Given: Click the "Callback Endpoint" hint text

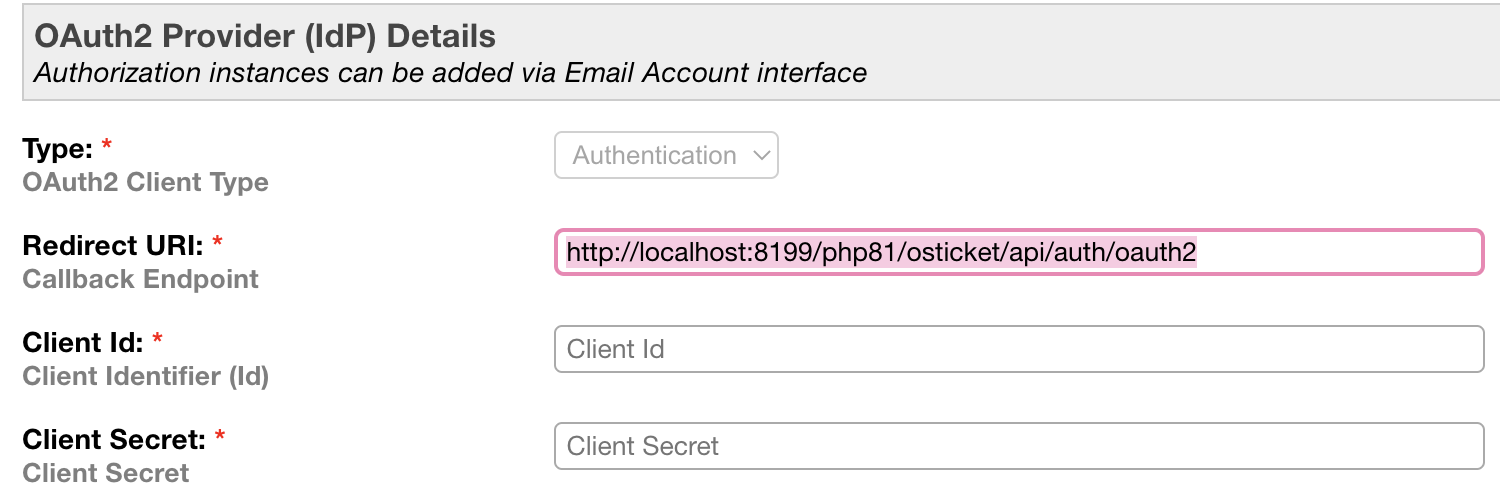Looking at the screenshot, I should click(140, 279).
